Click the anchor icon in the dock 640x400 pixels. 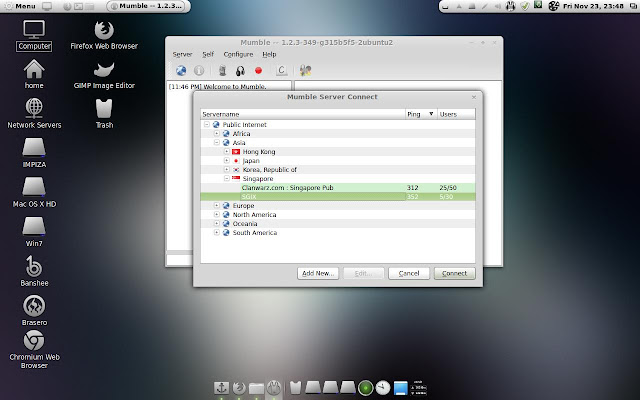click(x=221, y=388)
